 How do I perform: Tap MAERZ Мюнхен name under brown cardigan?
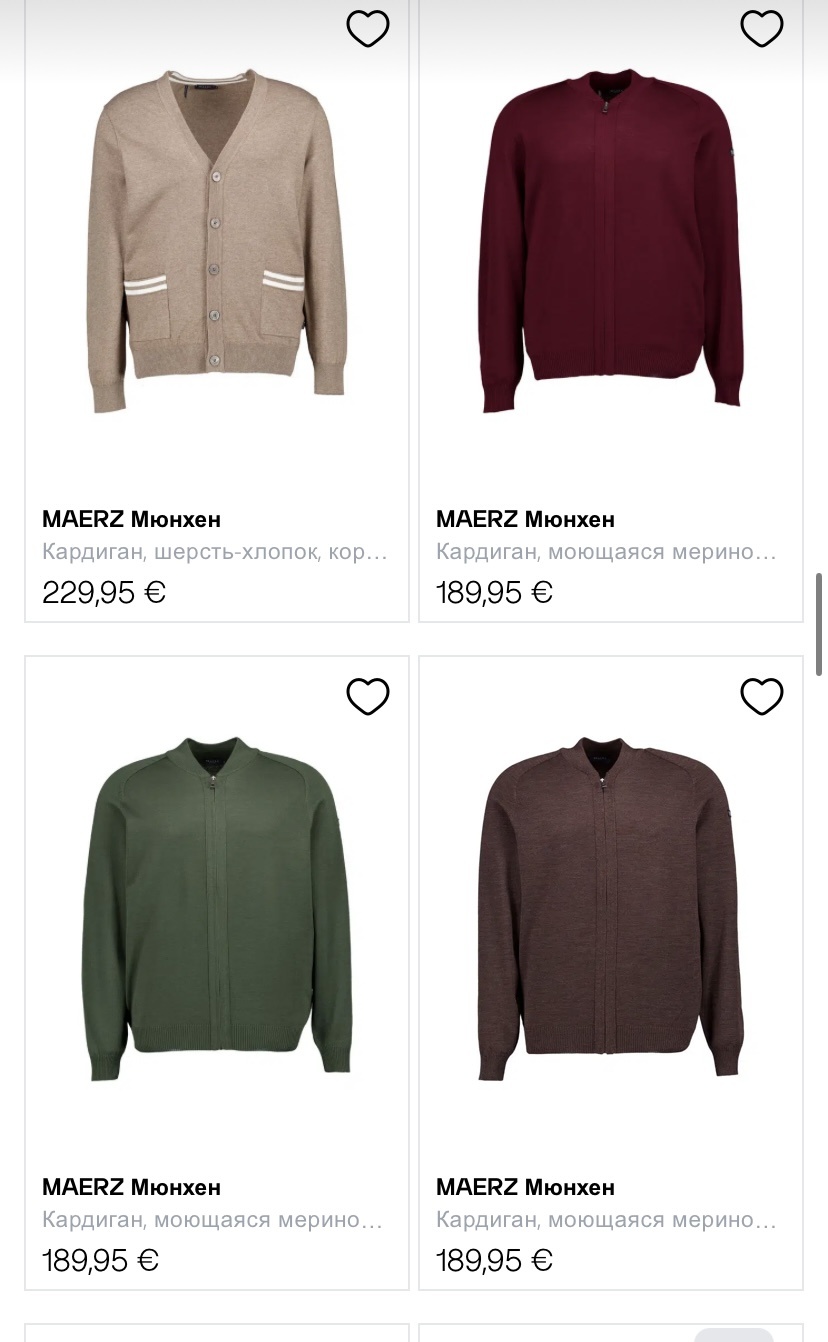coord(525,1187)
